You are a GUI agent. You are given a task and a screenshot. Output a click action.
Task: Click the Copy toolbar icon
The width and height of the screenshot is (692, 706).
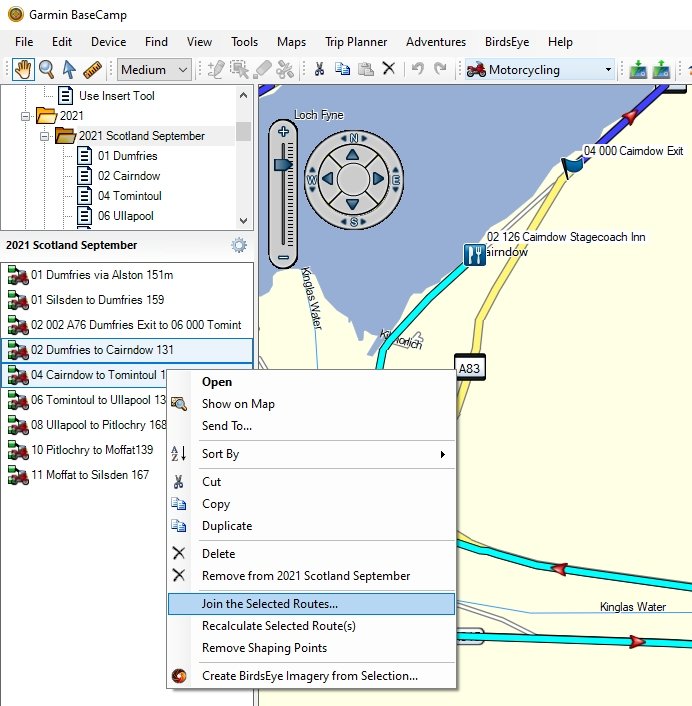point(342,69)
